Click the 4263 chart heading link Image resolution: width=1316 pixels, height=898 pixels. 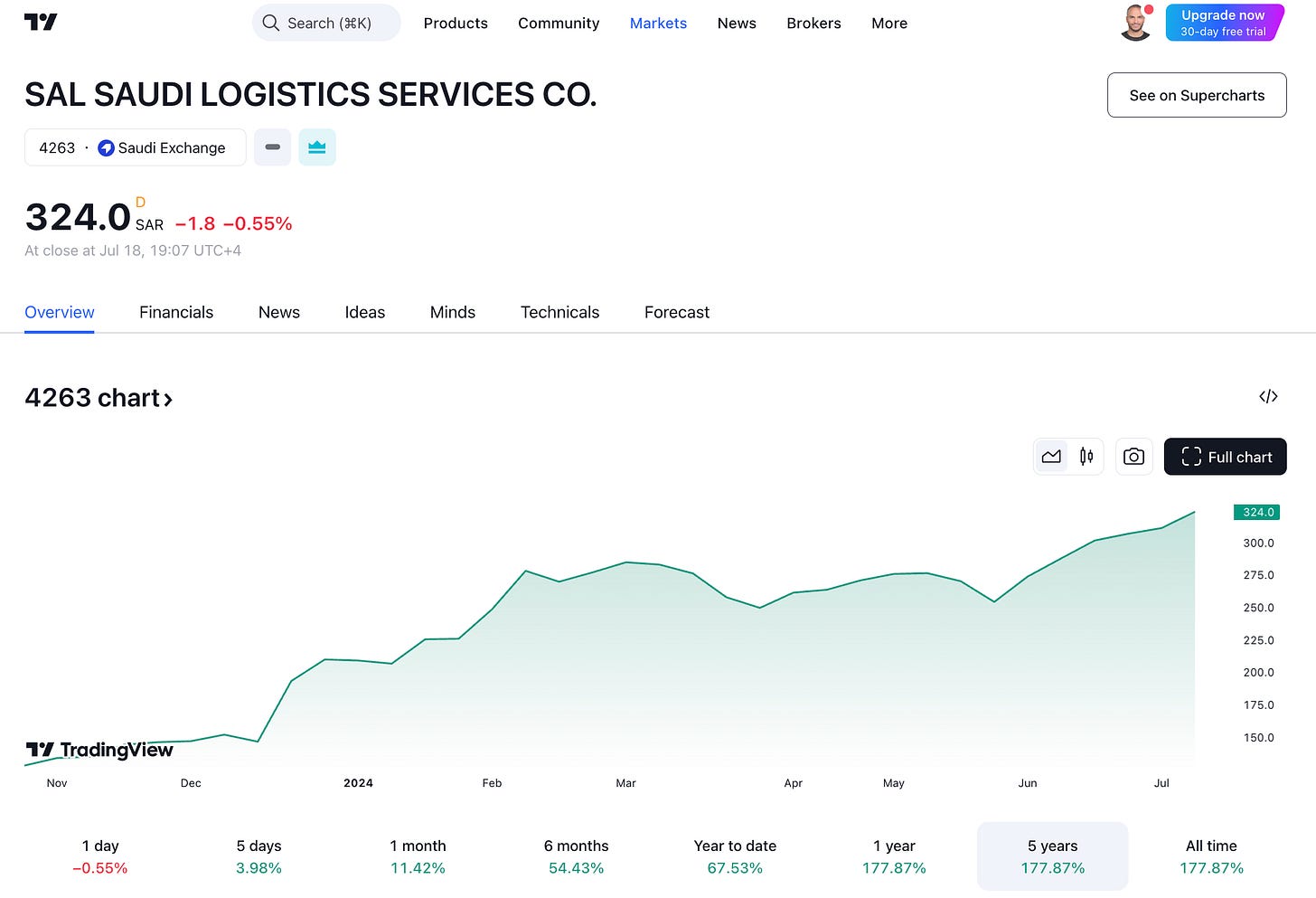[x=99, y=398]
